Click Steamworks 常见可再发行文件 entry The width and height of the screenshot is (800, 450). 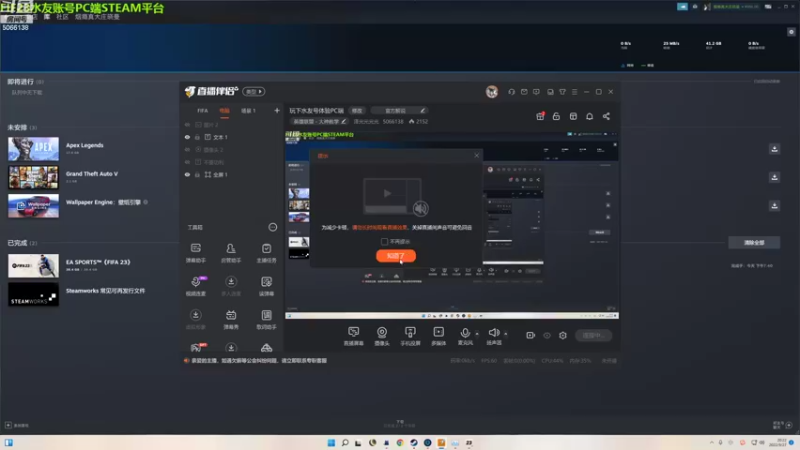coord(105,291)
